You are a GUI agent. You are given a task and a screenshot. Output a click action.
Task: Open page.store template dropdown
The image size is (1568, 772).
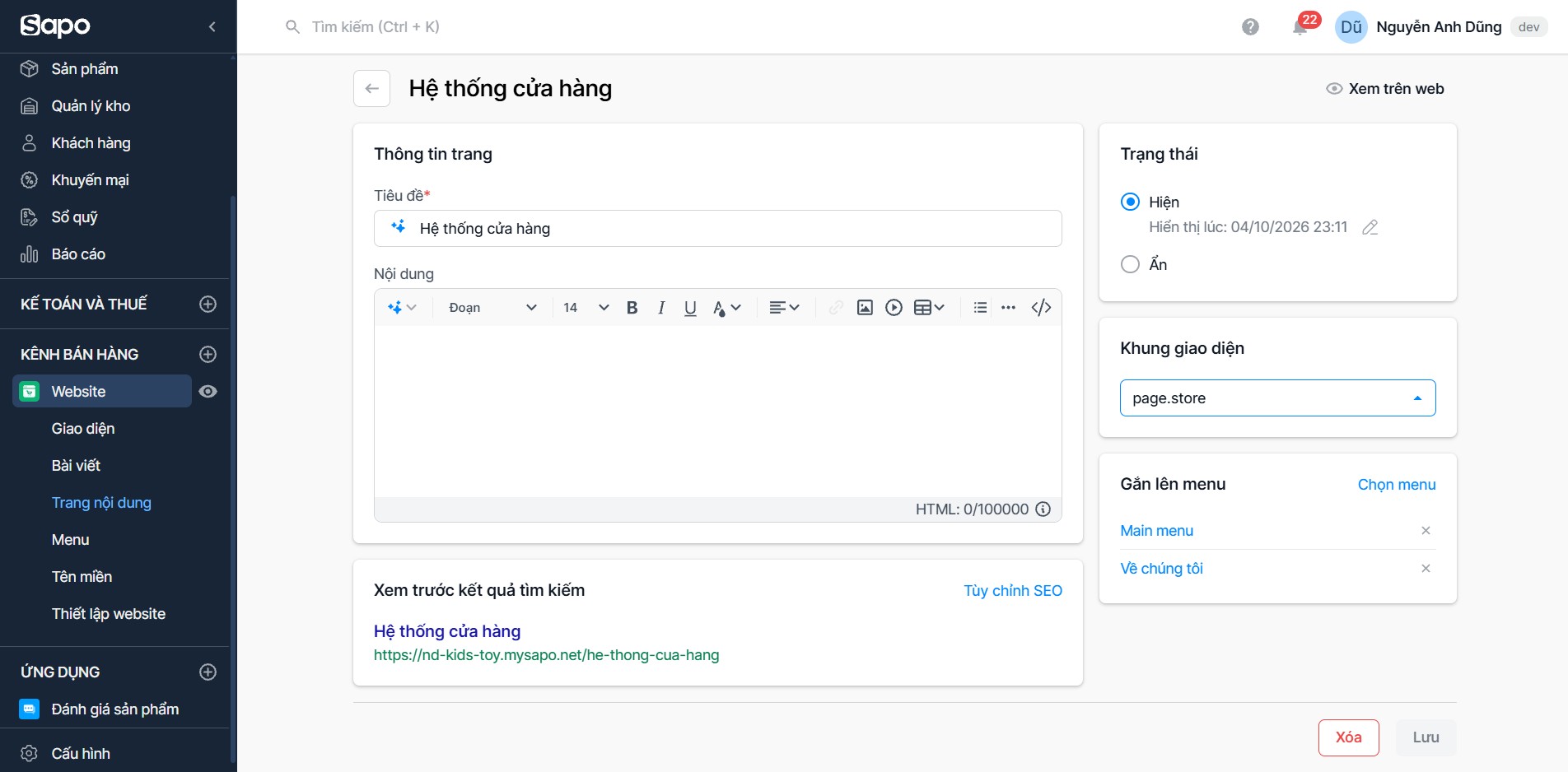[x=1277, y=398]
